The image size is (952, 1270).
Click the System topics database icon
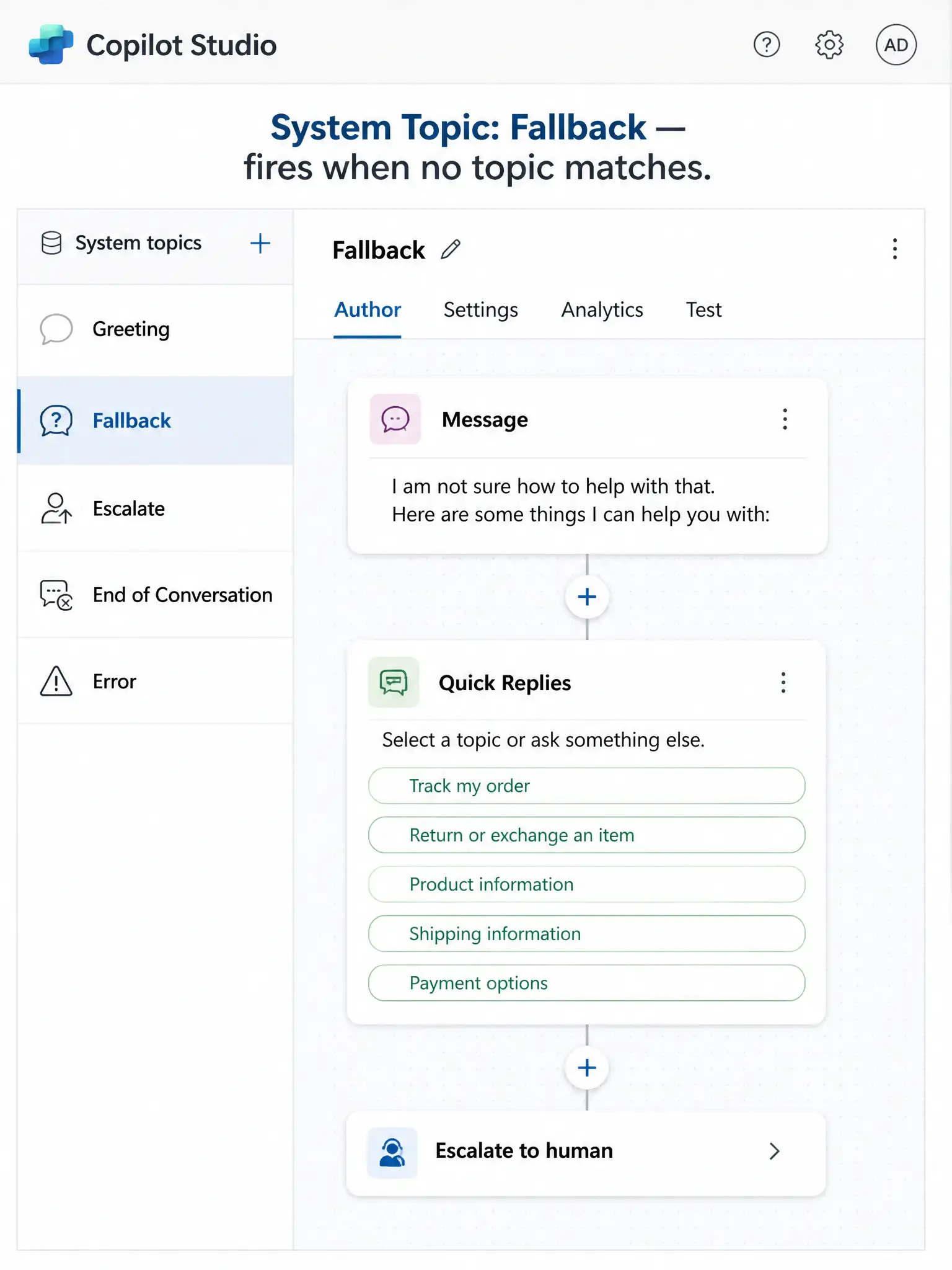[x=51, y=243]
